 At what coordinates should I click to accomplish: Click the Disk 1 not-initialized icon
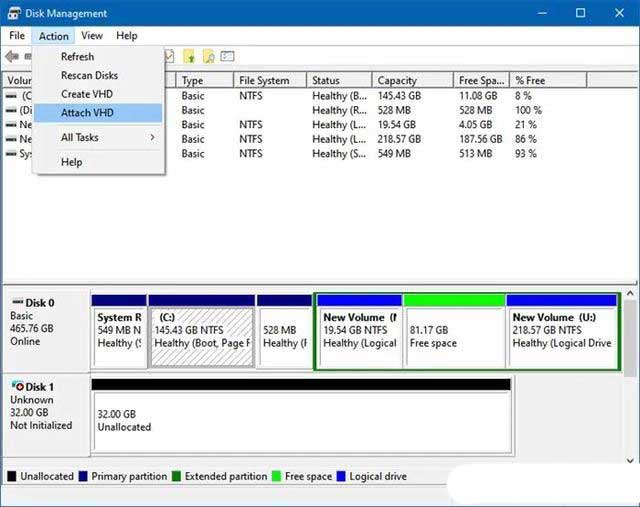tap(17, 386)
